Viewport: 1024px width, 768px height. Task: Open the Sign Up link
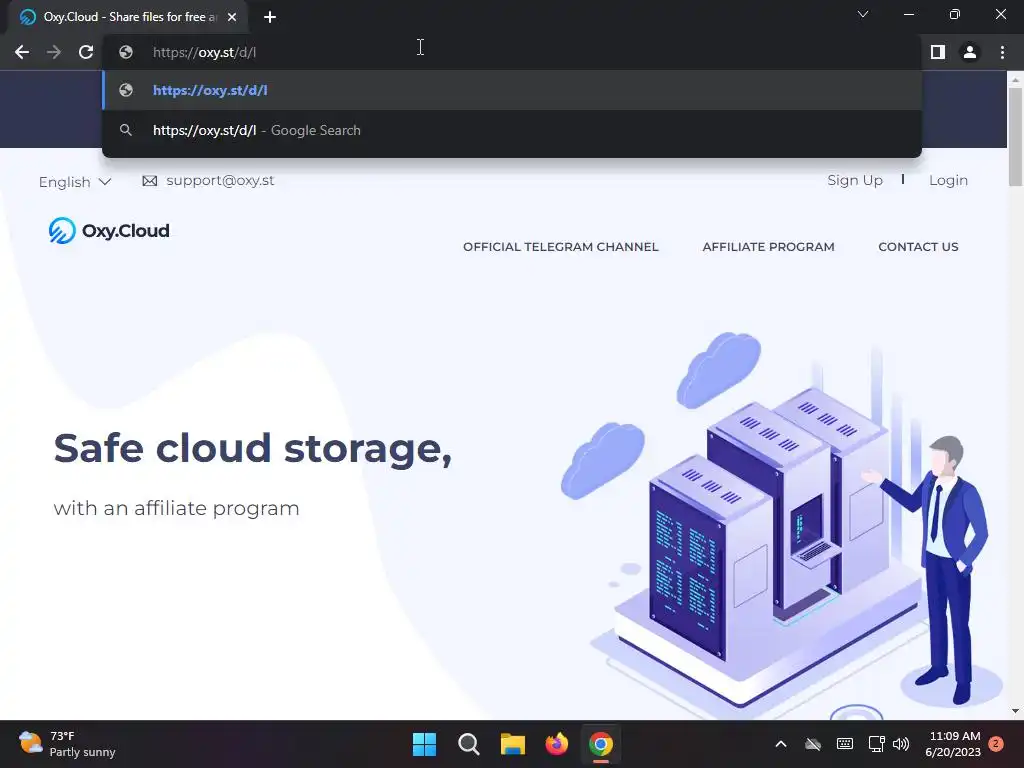[x=855, y=180]
